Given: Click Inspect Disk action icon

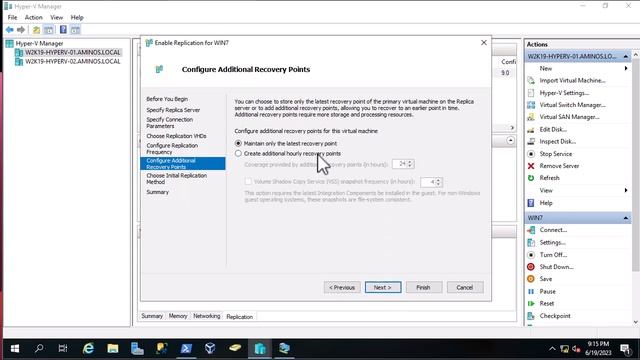Looking at the screenshot, I should (x=531, y=142).
